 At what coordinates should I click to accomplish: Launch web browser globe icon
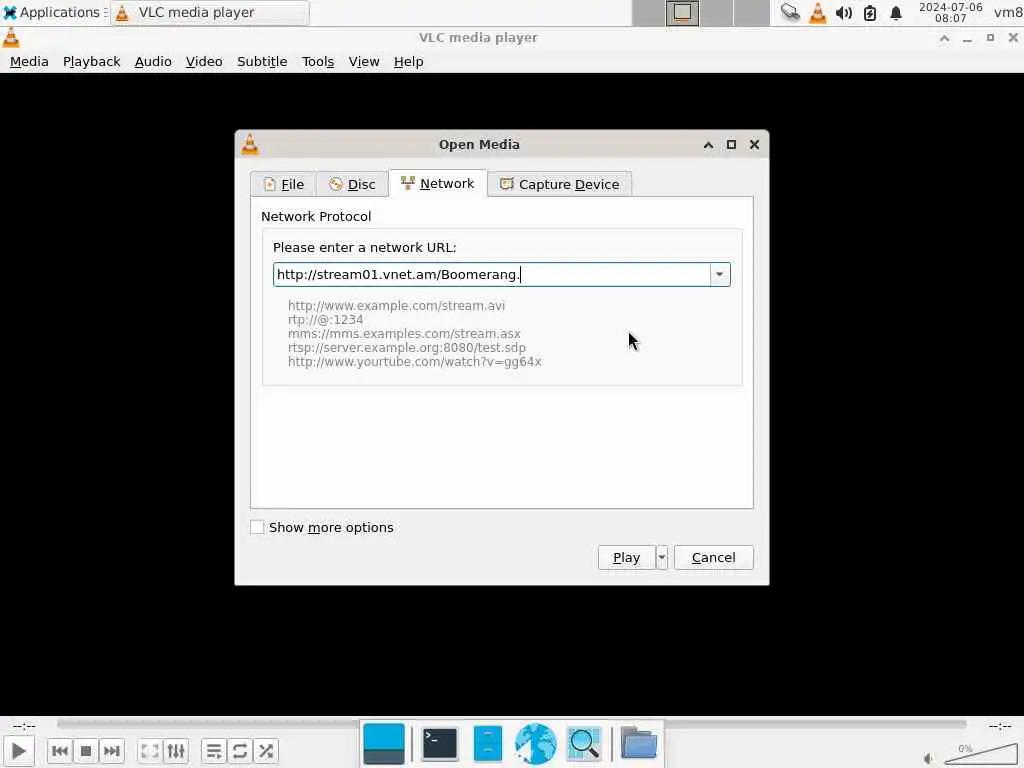point(536,743)
